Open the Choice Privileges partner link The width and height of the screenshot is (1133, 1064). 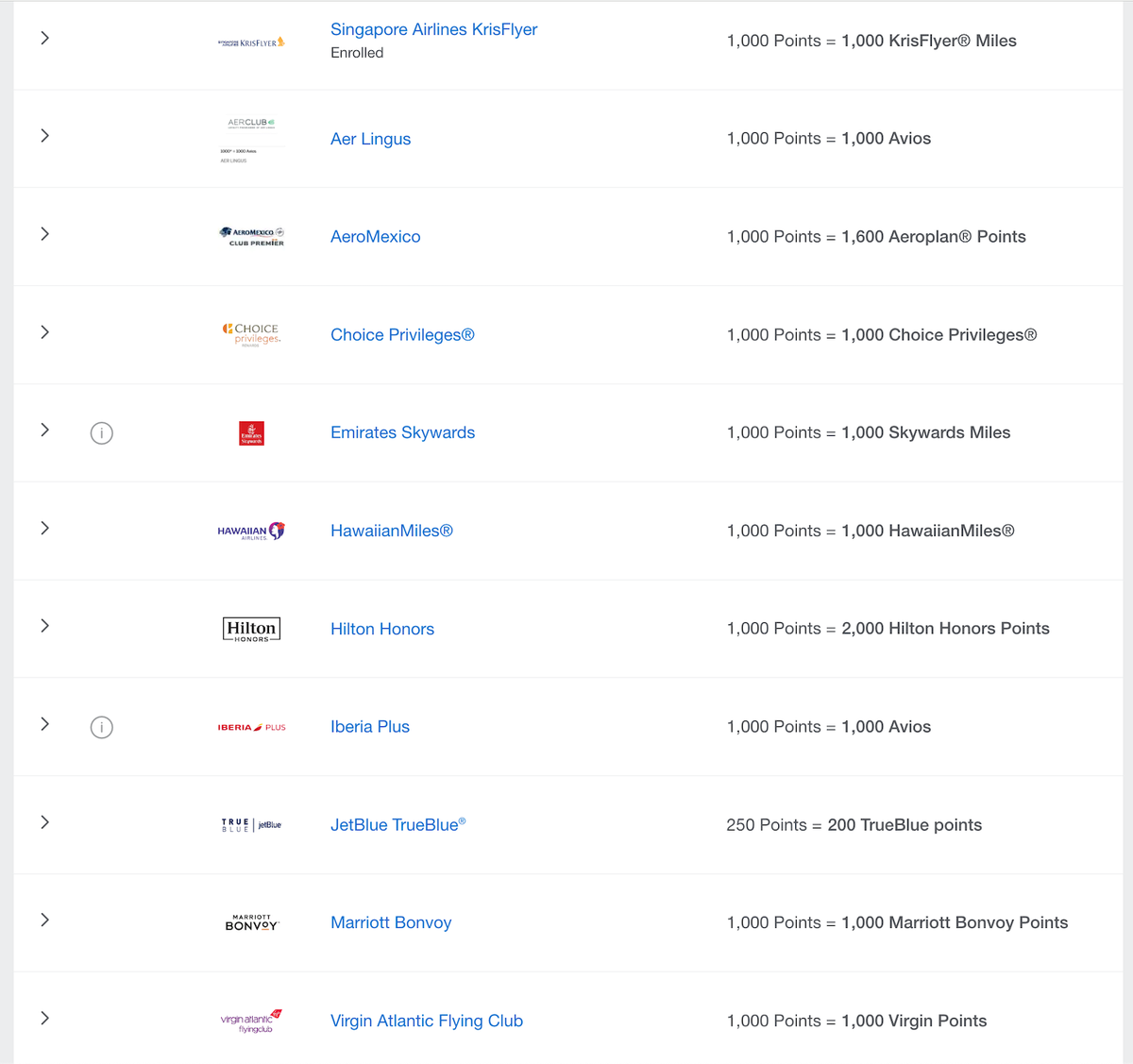pyautogui.click(x=402, y=334)
